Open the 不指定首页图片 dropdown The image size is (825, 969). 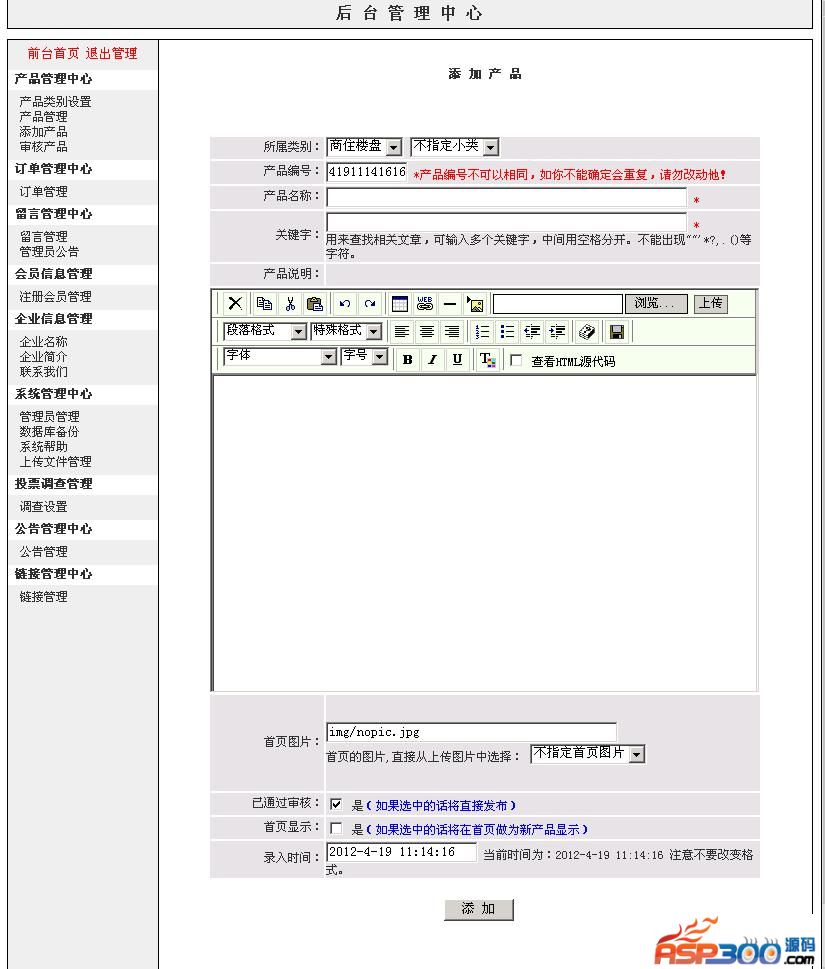pos(588,753)
